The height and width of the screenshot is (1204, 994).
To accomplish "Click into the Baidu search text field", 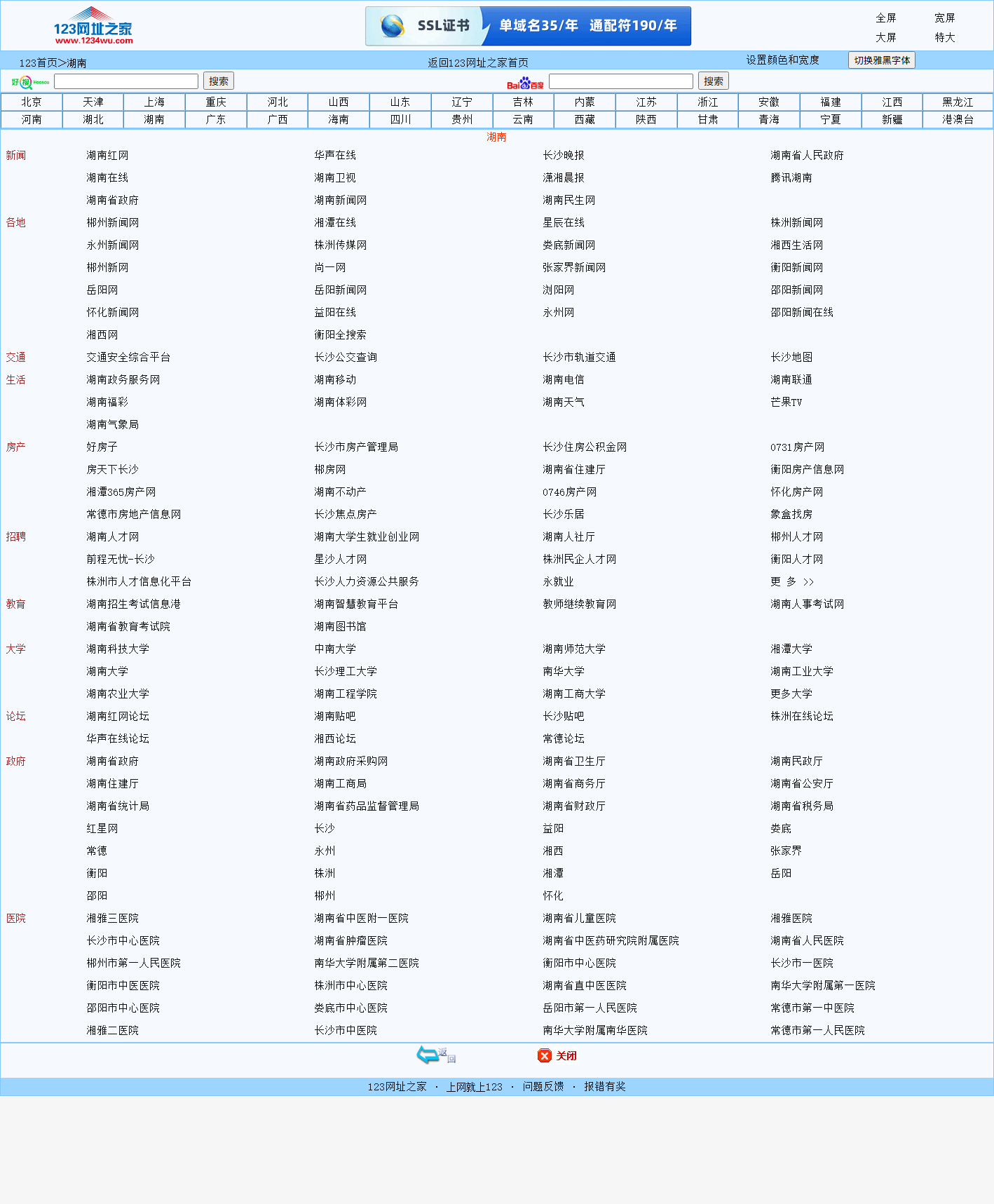I will coord(620,81).
